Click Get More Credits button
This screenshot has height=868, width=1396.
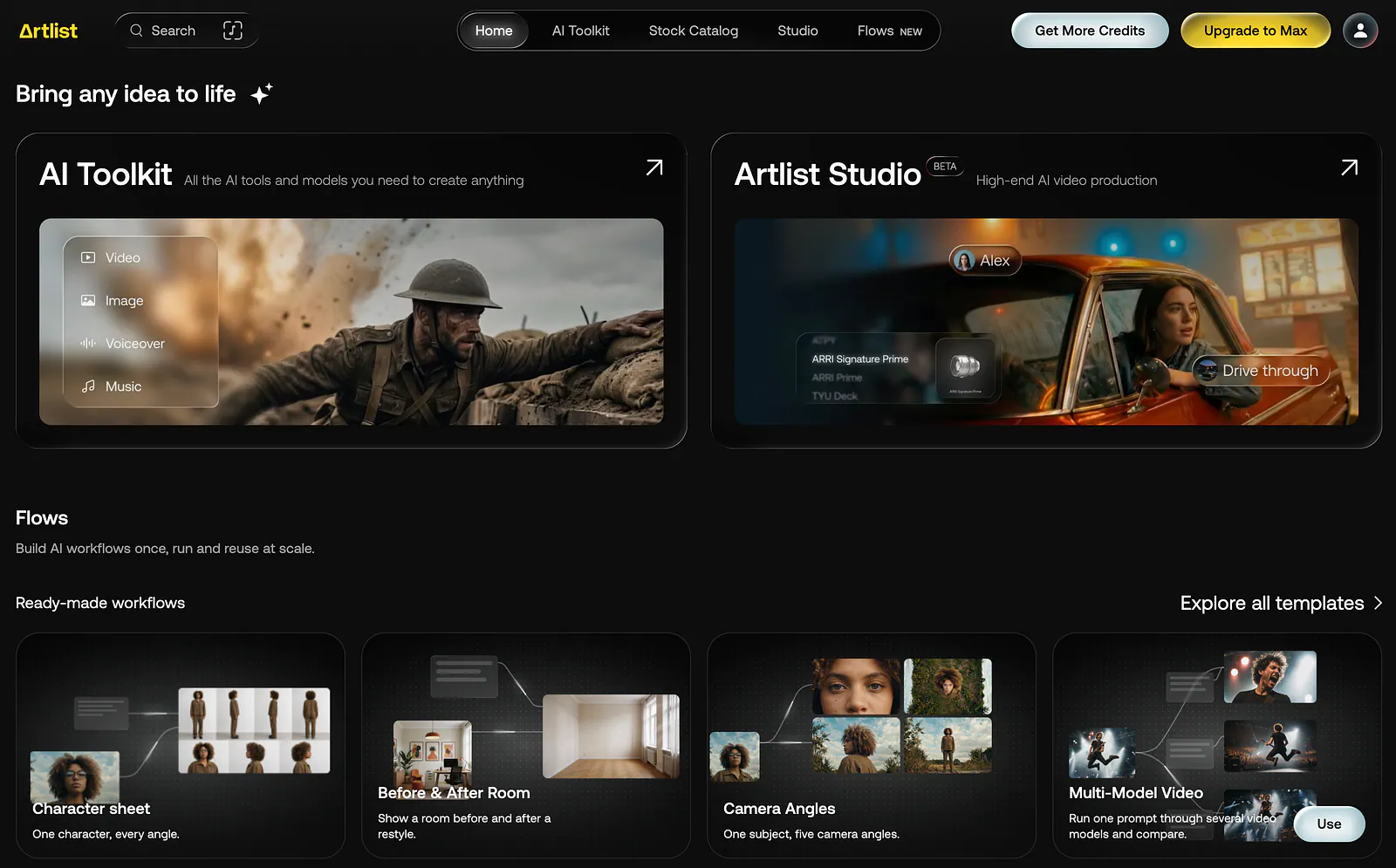point(1090,31)
